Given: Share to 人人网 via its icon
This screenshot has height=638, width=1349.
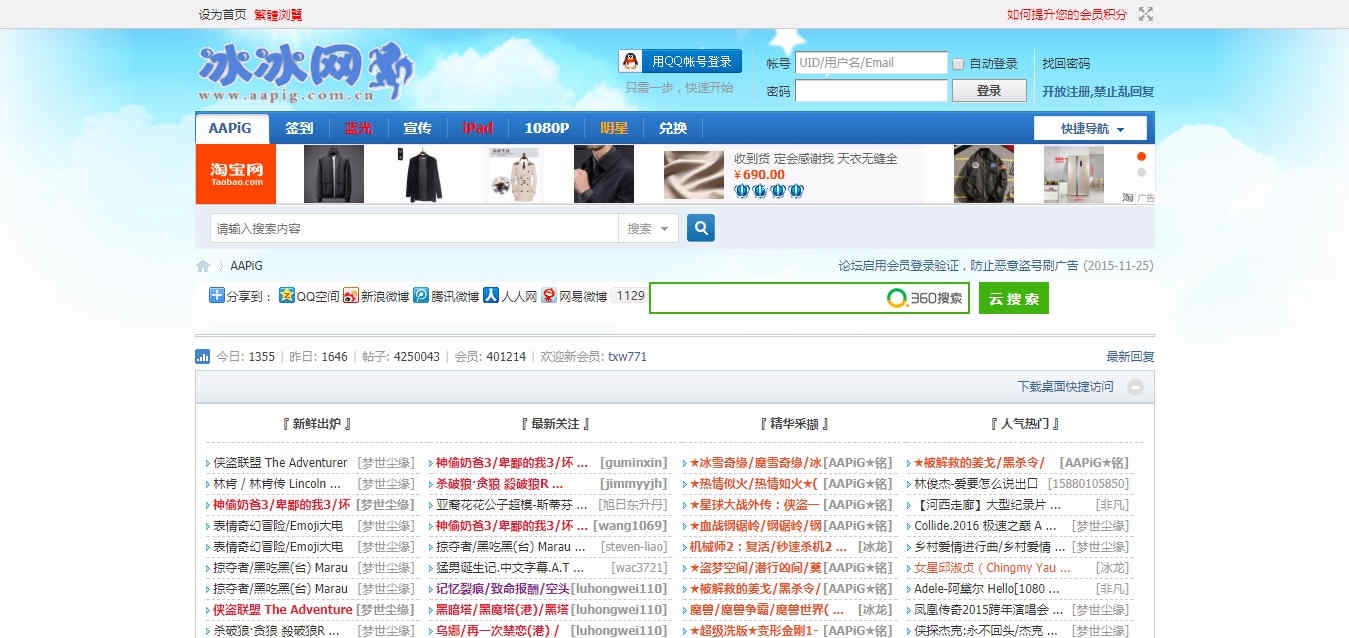Looking at the screenshot, I should pos(491,296).
